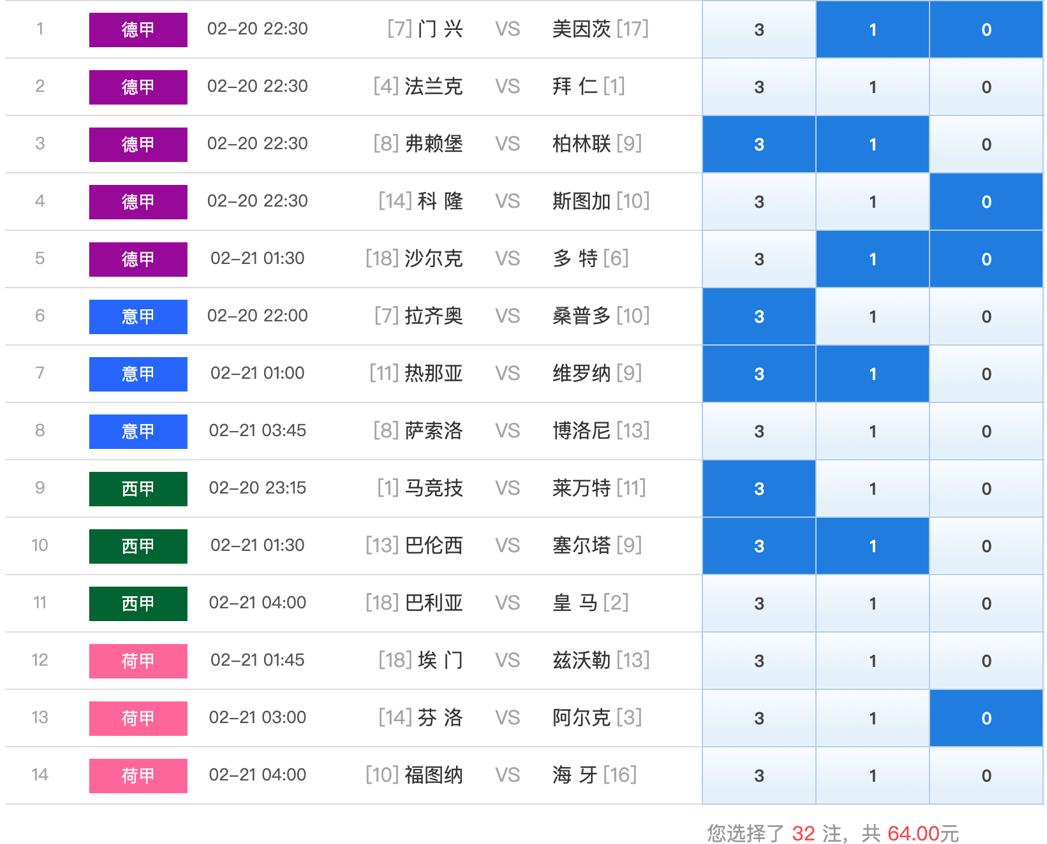Image resolution: width=1047 pixels, height=844 pixels.
Task: Click the 德甲 league tag in row 1
Action: [x=138, y=29]
